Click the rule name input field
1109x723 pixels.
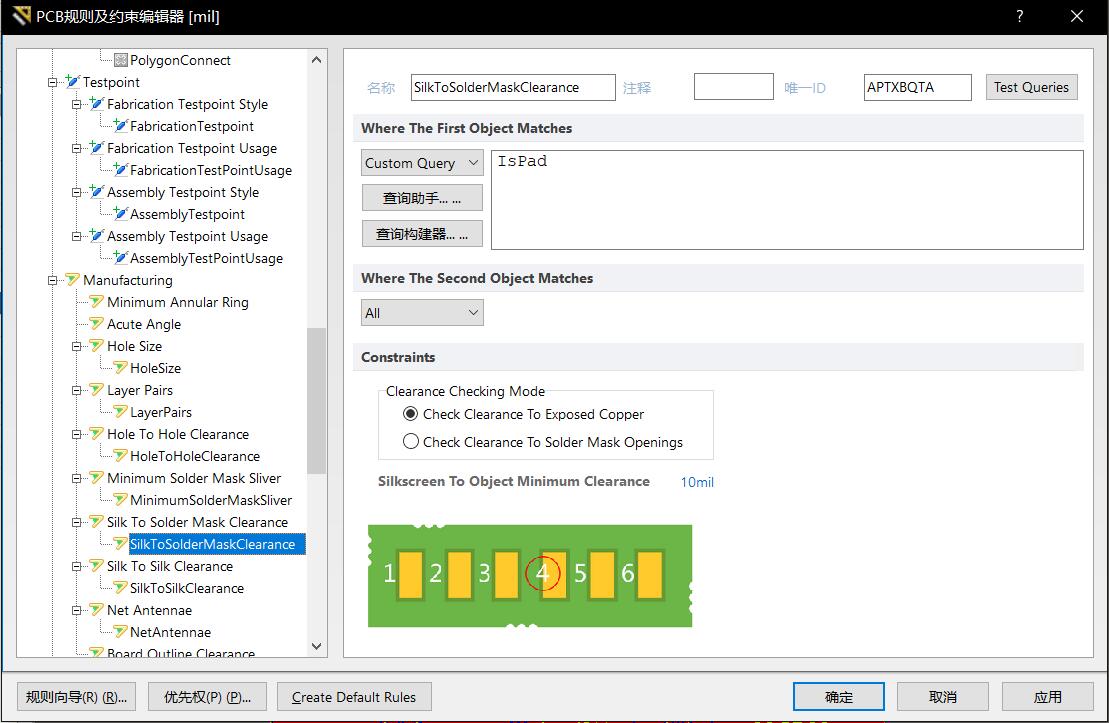click(x=513, y=87)
